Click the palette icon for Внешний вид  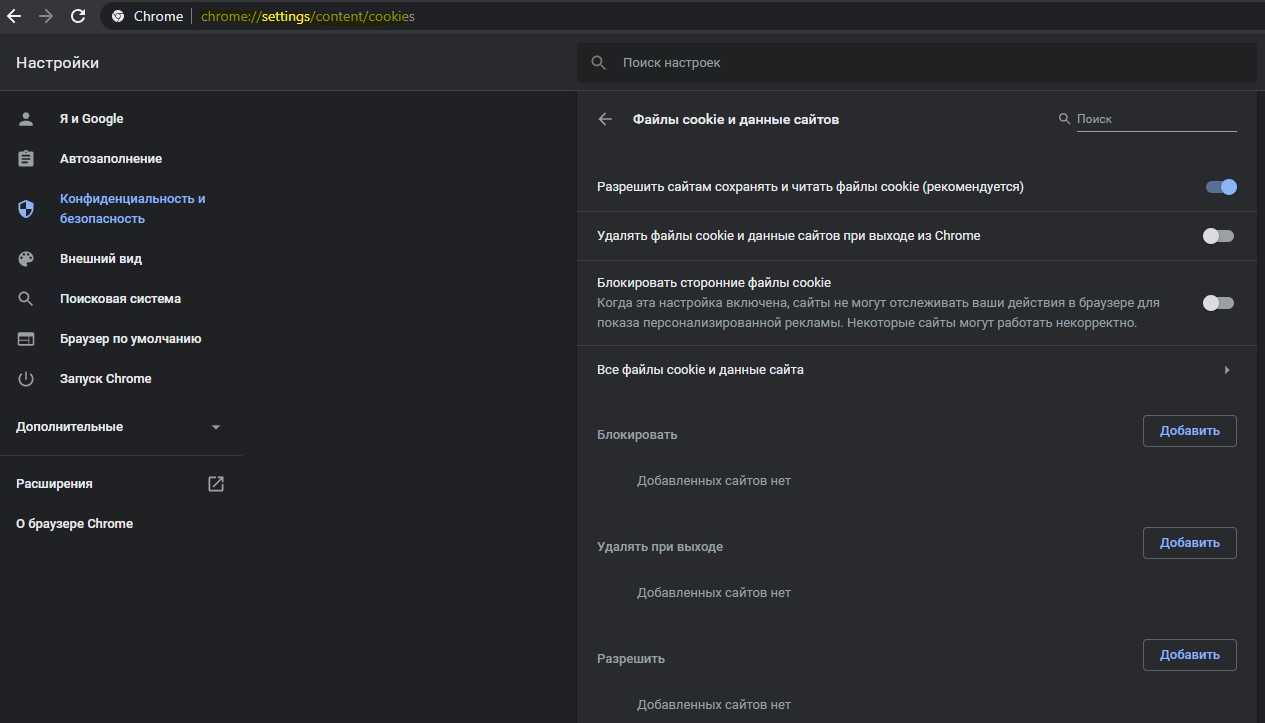[26, 259]
